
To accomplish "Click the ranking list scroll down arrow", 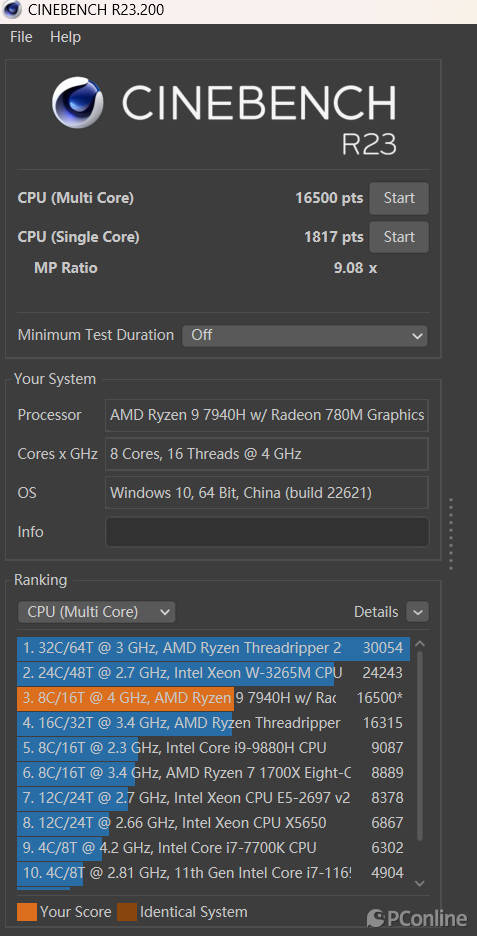I will (420, 883).
